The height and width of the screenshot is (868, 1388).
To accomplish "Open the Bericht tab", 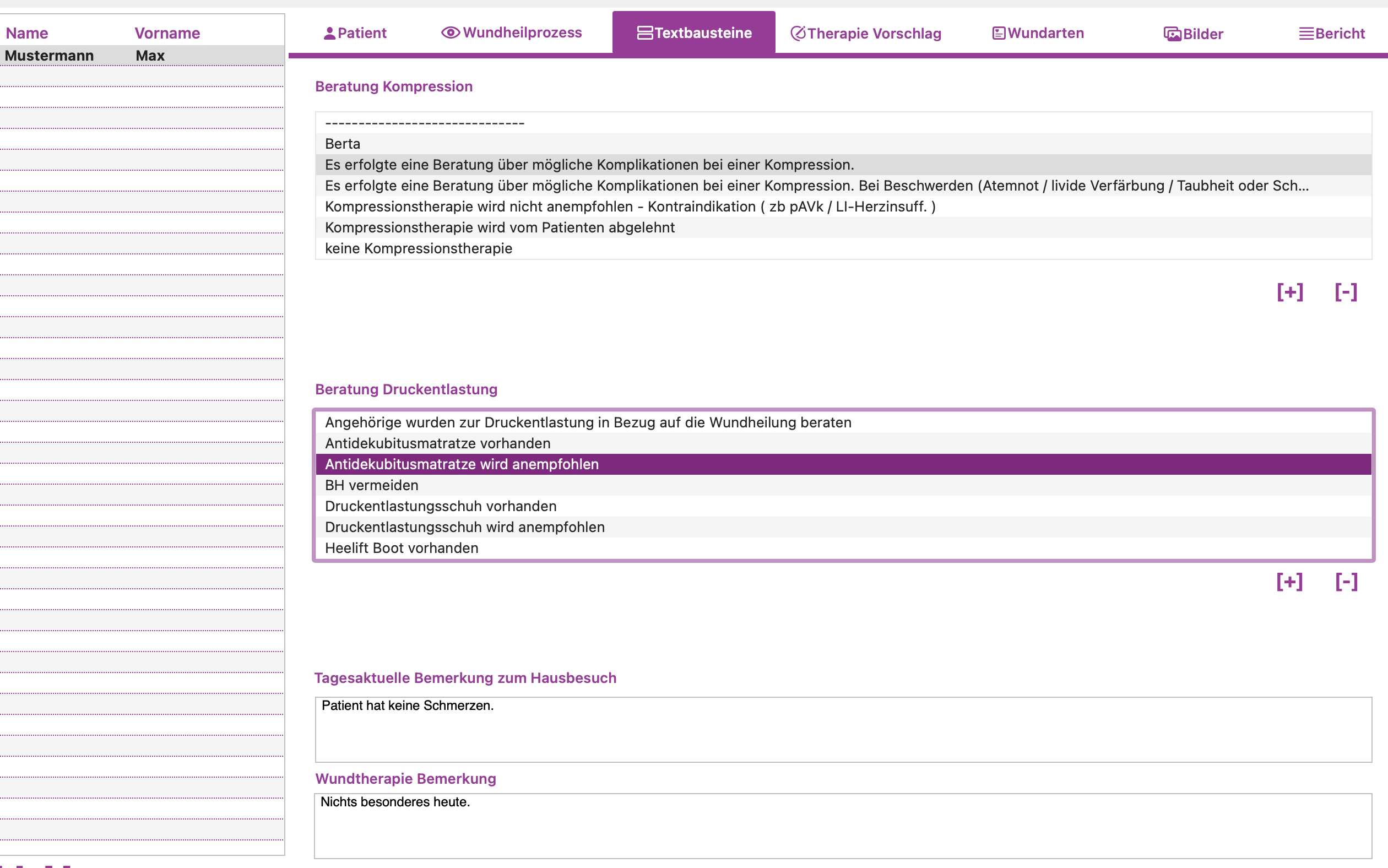I will [1332, 32].
